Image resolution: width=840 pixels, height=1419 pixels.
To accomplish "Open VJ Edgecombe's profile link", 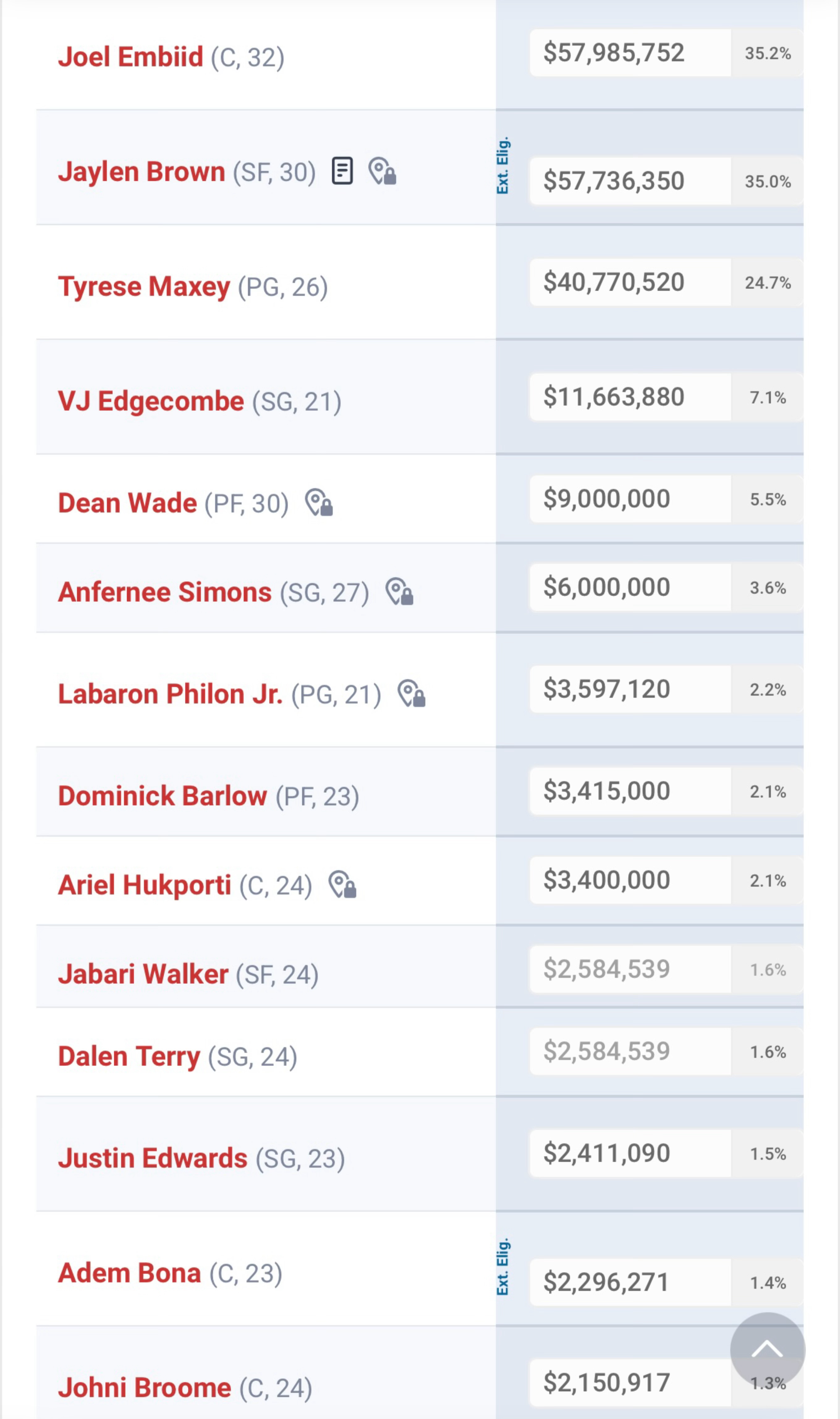I will [151, 401].
